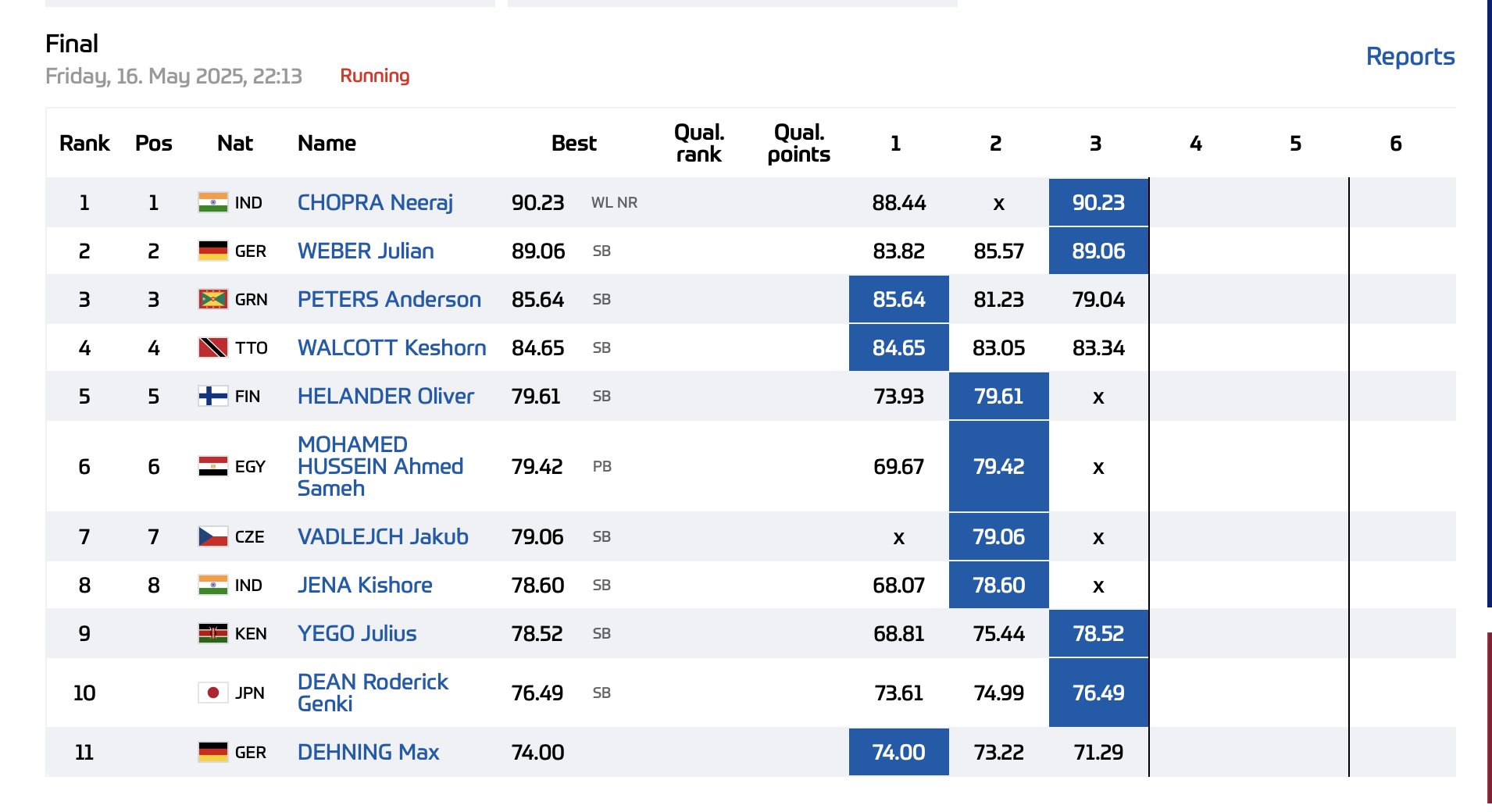Click the Egypt flag icon
This screenshot has width=1492, height=812.
[212, 467]
